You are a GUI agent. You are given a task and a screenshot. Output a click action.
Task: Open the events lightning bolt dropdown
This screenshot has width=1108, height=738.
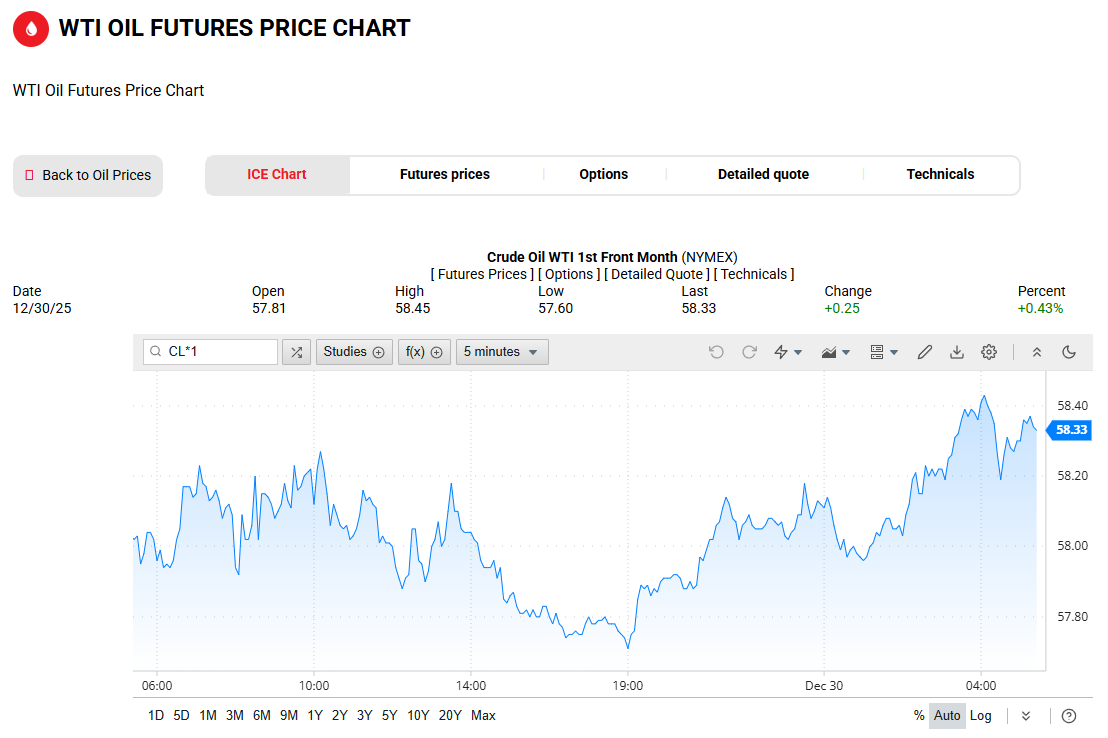788,352
